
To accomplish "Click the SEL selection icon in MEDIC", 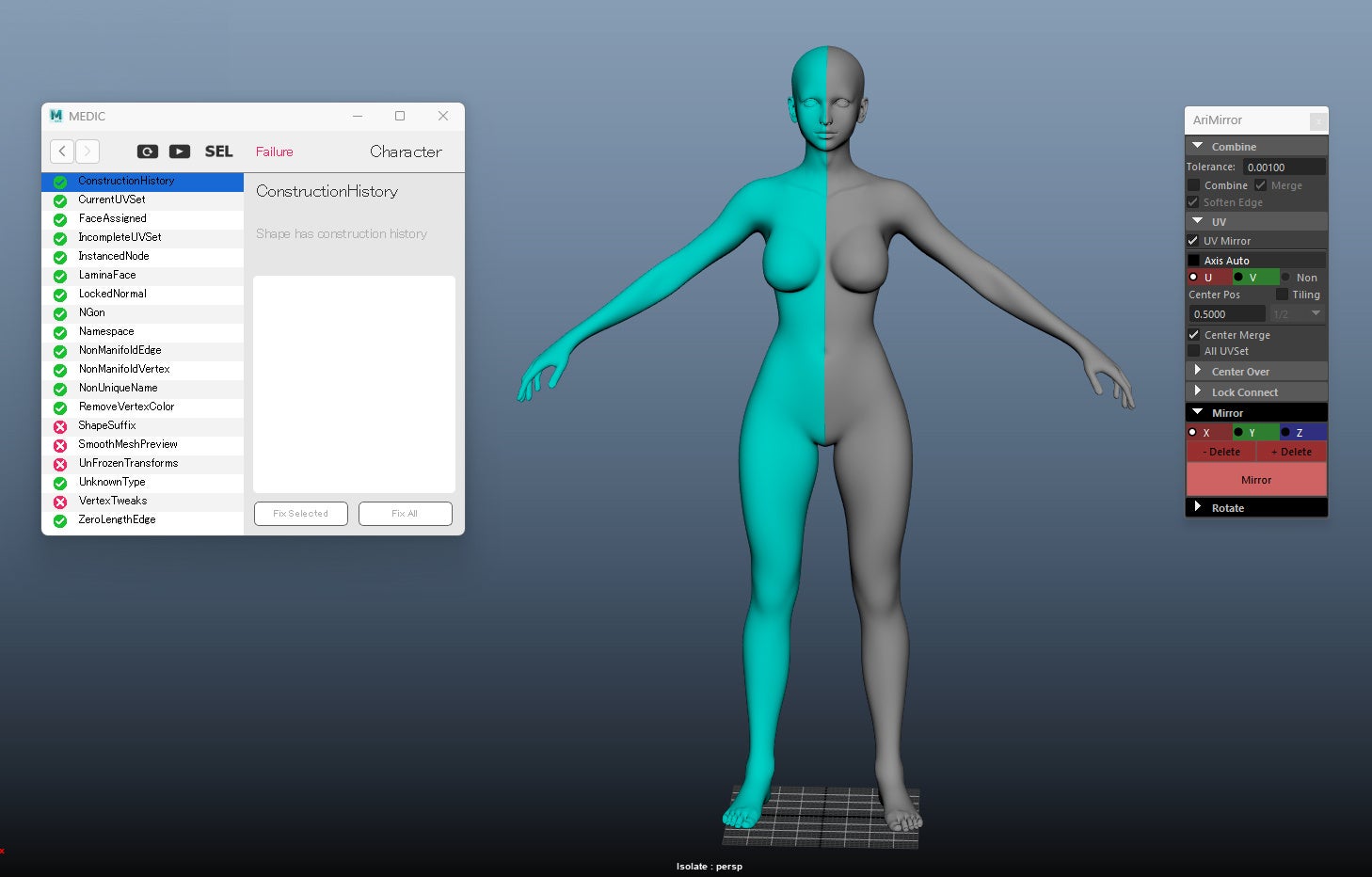I will coord(218,151).
